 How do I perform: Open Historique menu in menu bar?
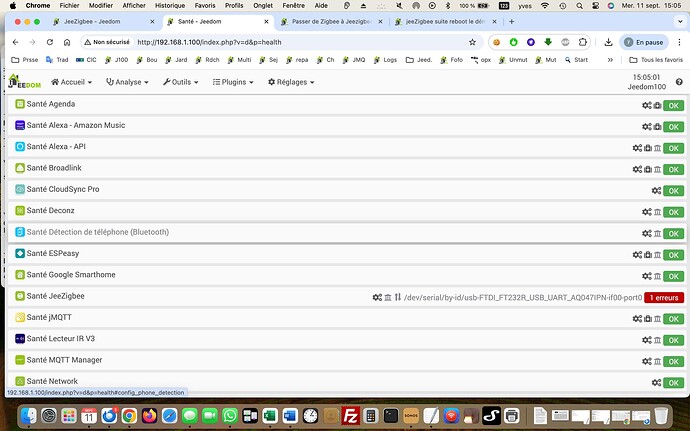pos(170,6)
